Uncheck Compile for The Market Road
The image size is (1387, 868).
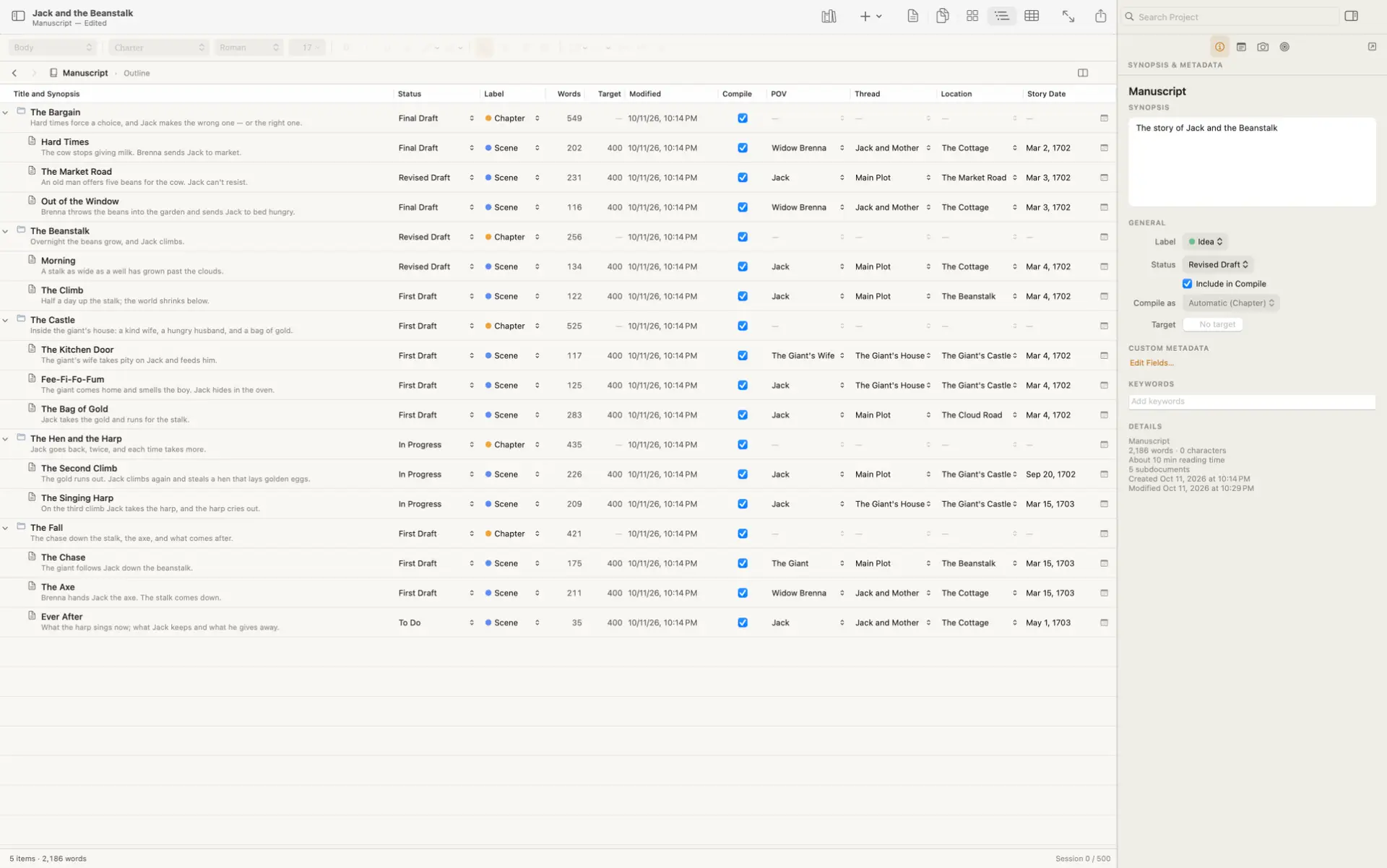[x=743, y=178]
